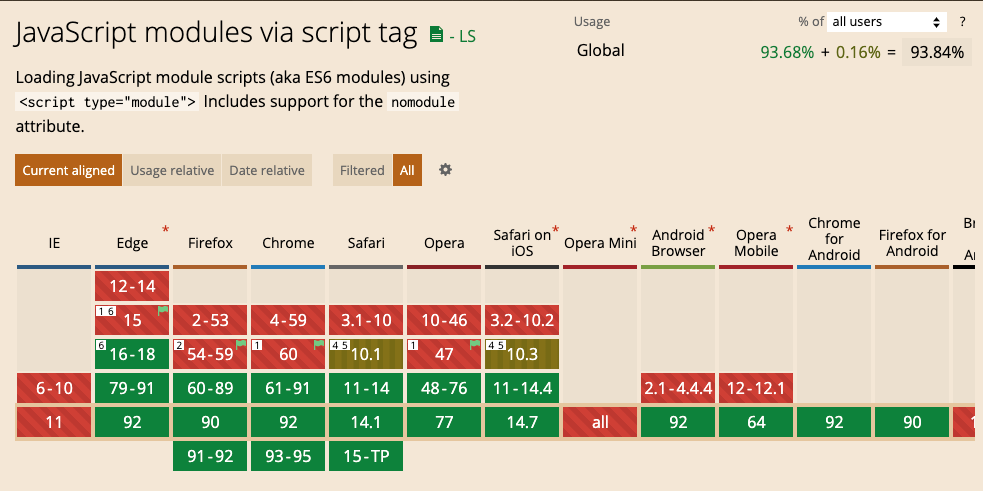Click the green flag on Edge 15
Viewport: 983px width, 491px height.
(x=163, y=310)
